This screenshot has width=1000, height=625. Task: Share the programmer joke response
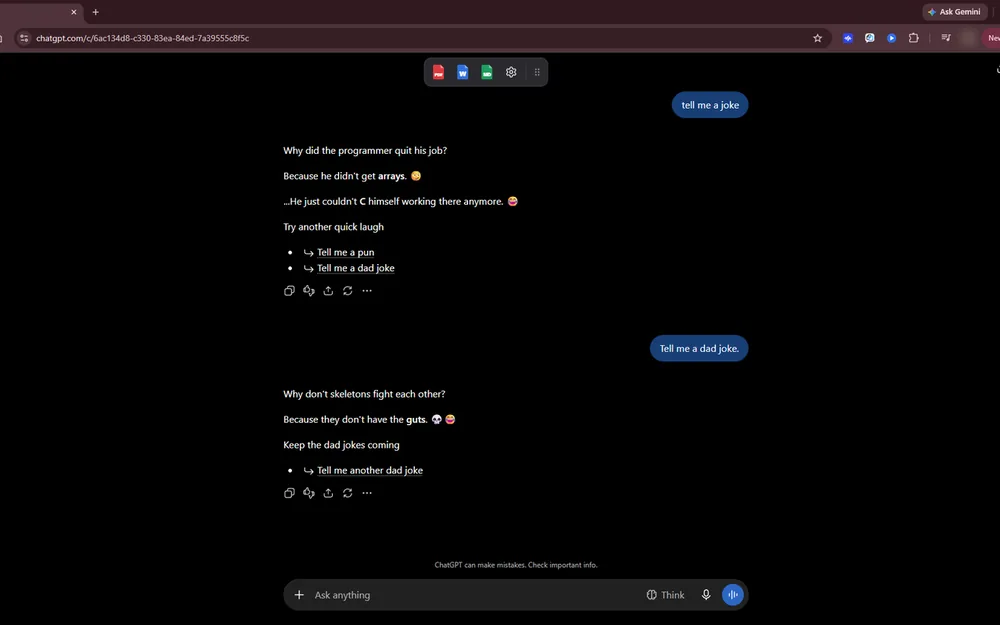[x=328, y=291]
